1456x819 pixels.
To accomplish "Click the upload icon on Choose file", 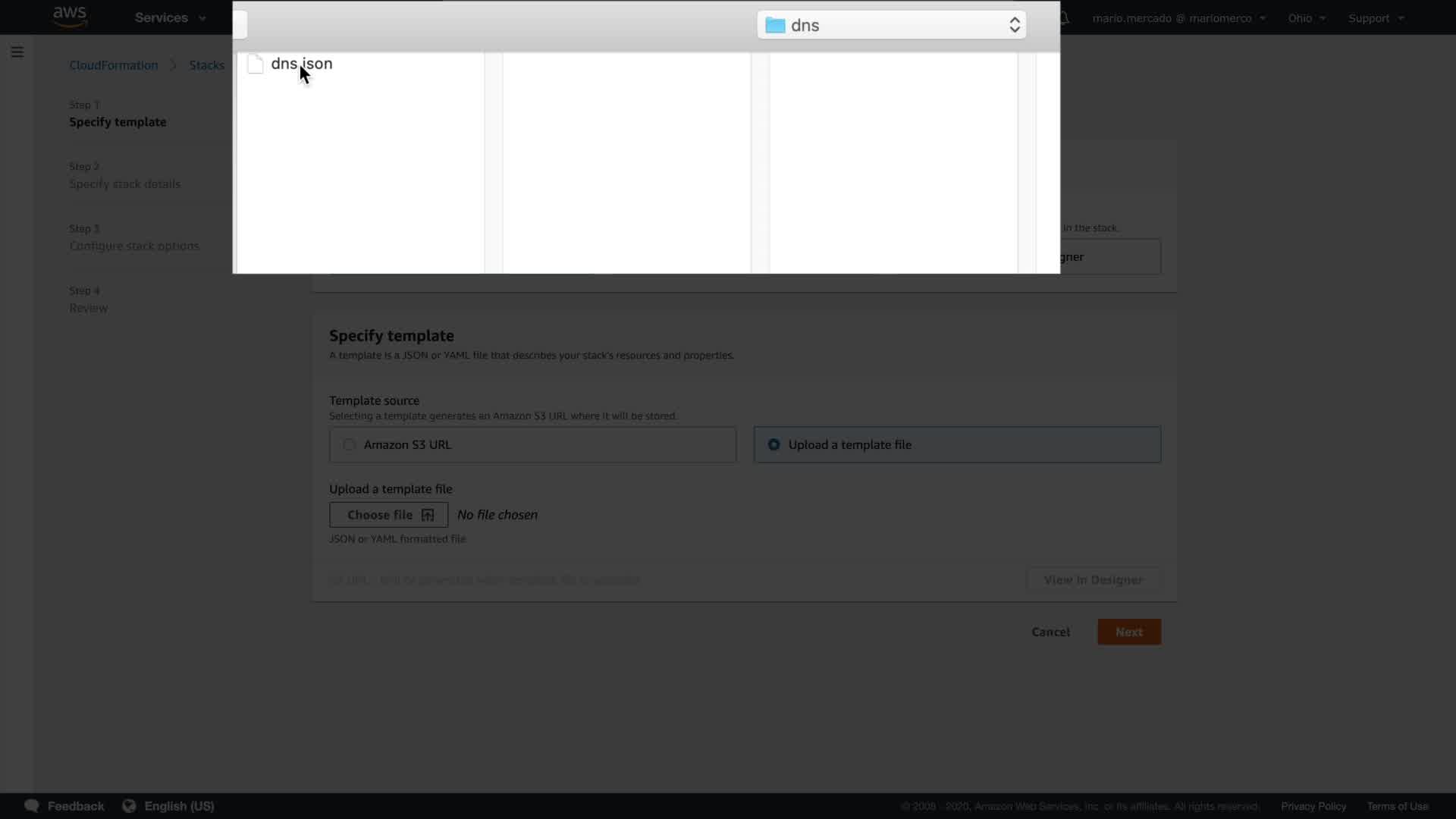I will pos(428,515).
